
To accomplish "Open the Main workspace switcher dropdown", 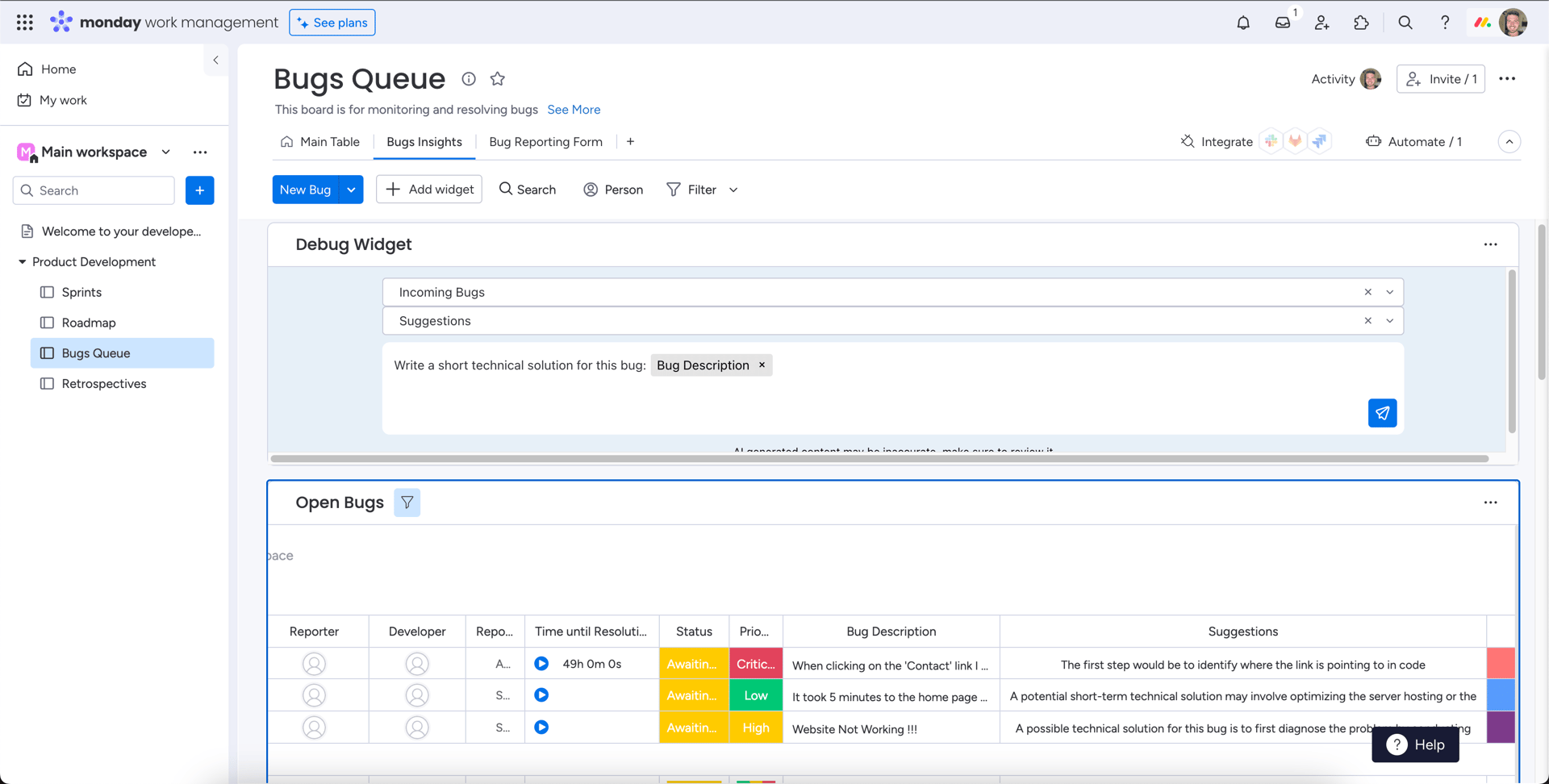I will click(165, 152).
